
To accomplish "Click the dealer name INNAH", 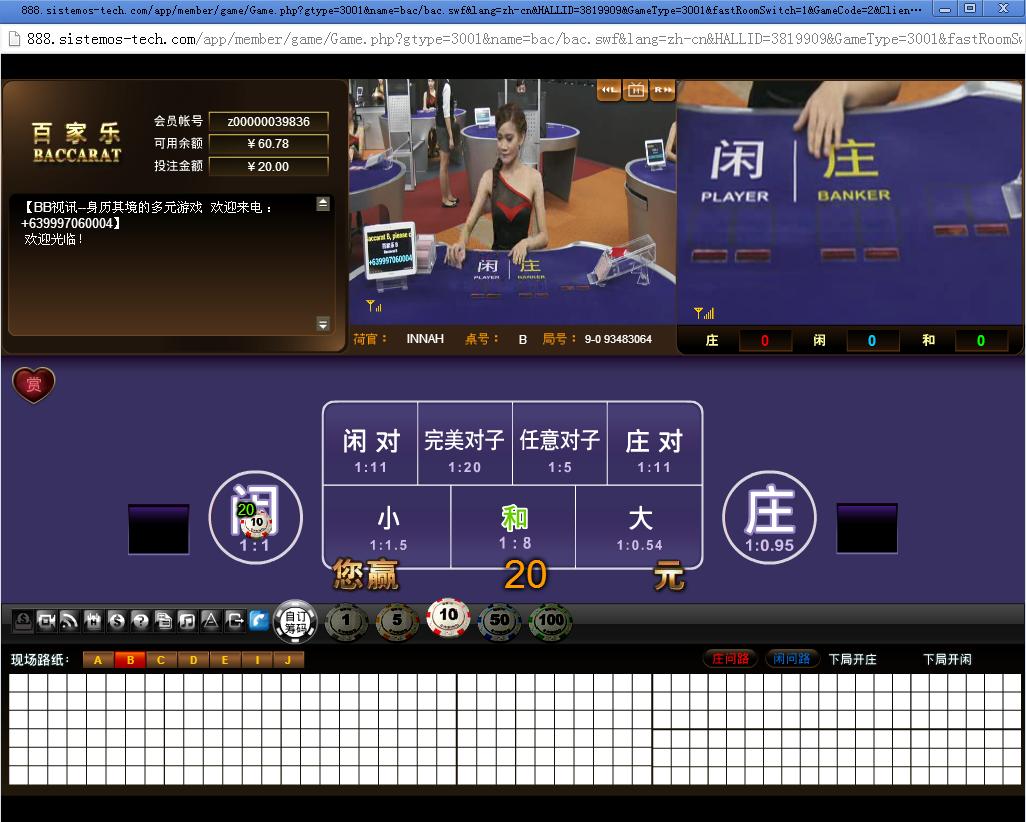I will click(x=425, y=339).
